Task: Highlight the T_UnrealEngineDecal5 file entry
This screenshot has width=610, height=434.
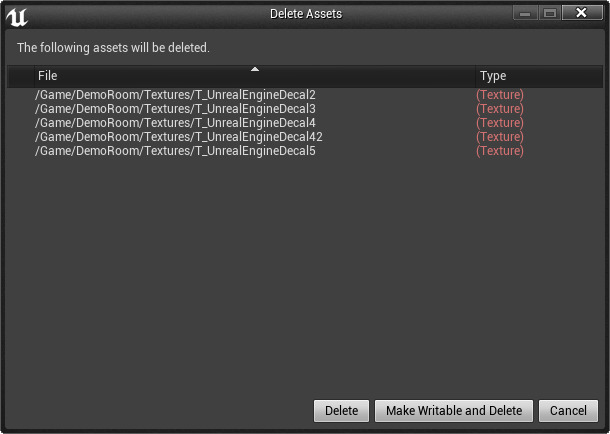Action: coord(175,151)
